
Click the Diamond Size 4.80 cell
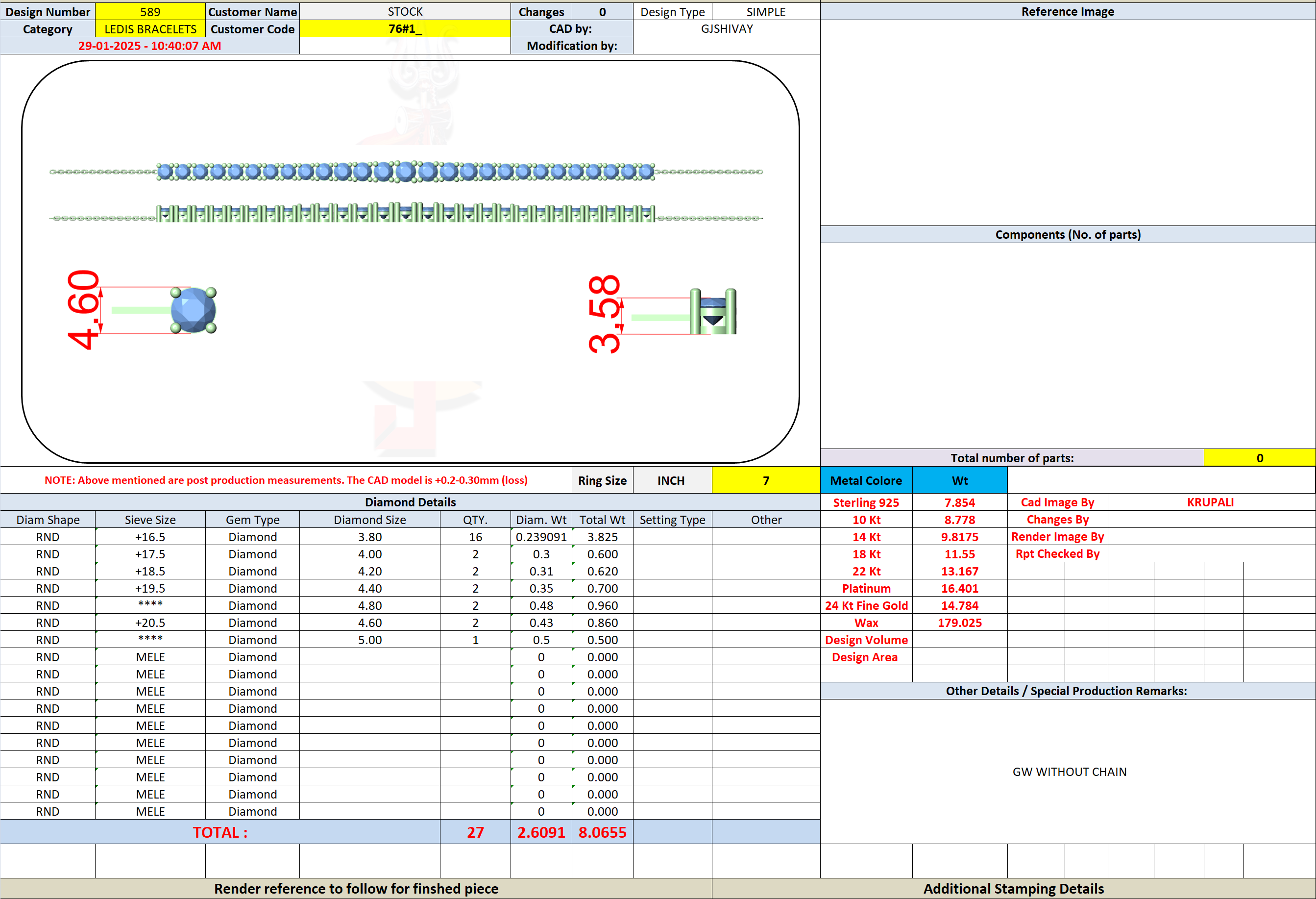[370, 605]
